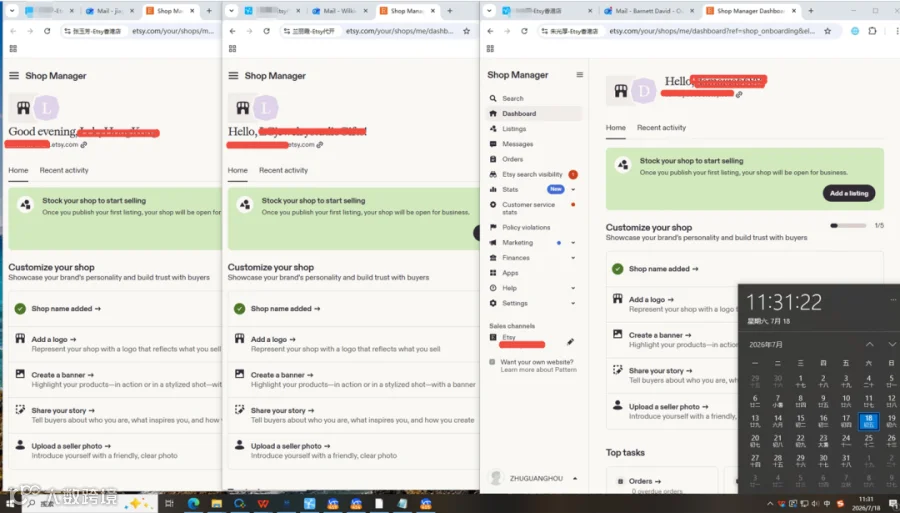Bookmark the page with right window's star icon

click(828, 31)
